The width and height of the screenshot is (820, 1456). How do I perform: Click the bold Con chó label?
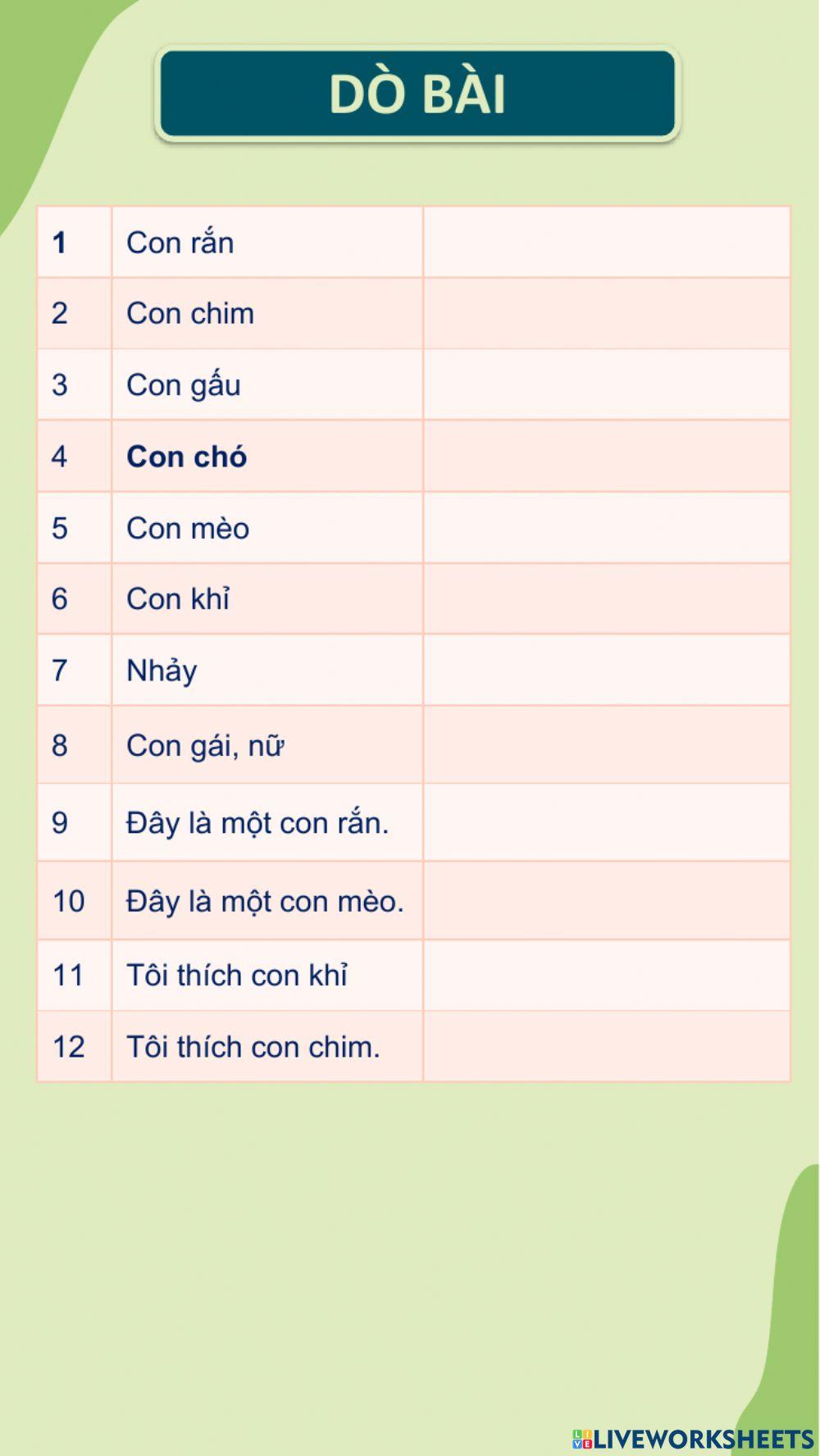tap(186, 457)
